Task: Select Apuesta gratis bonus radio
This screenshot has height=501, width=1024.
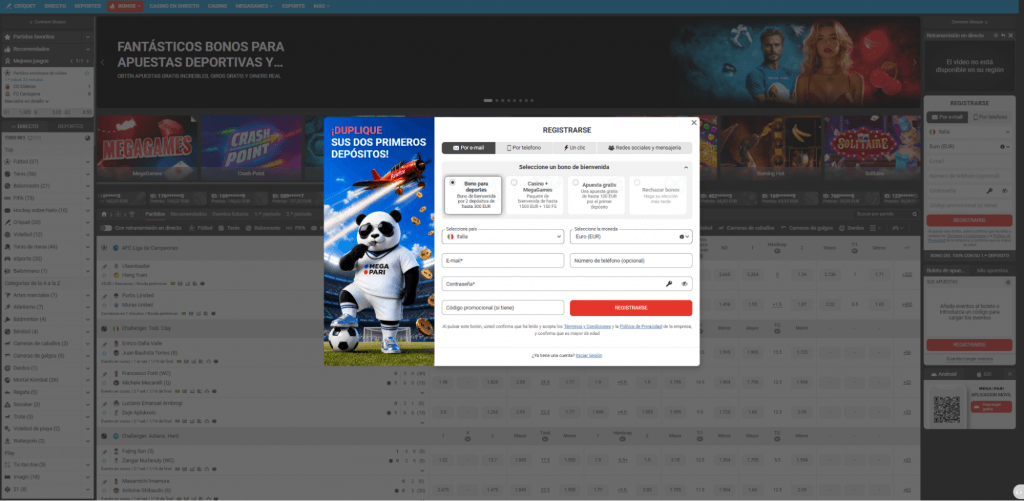Action: tap(575, 183)
